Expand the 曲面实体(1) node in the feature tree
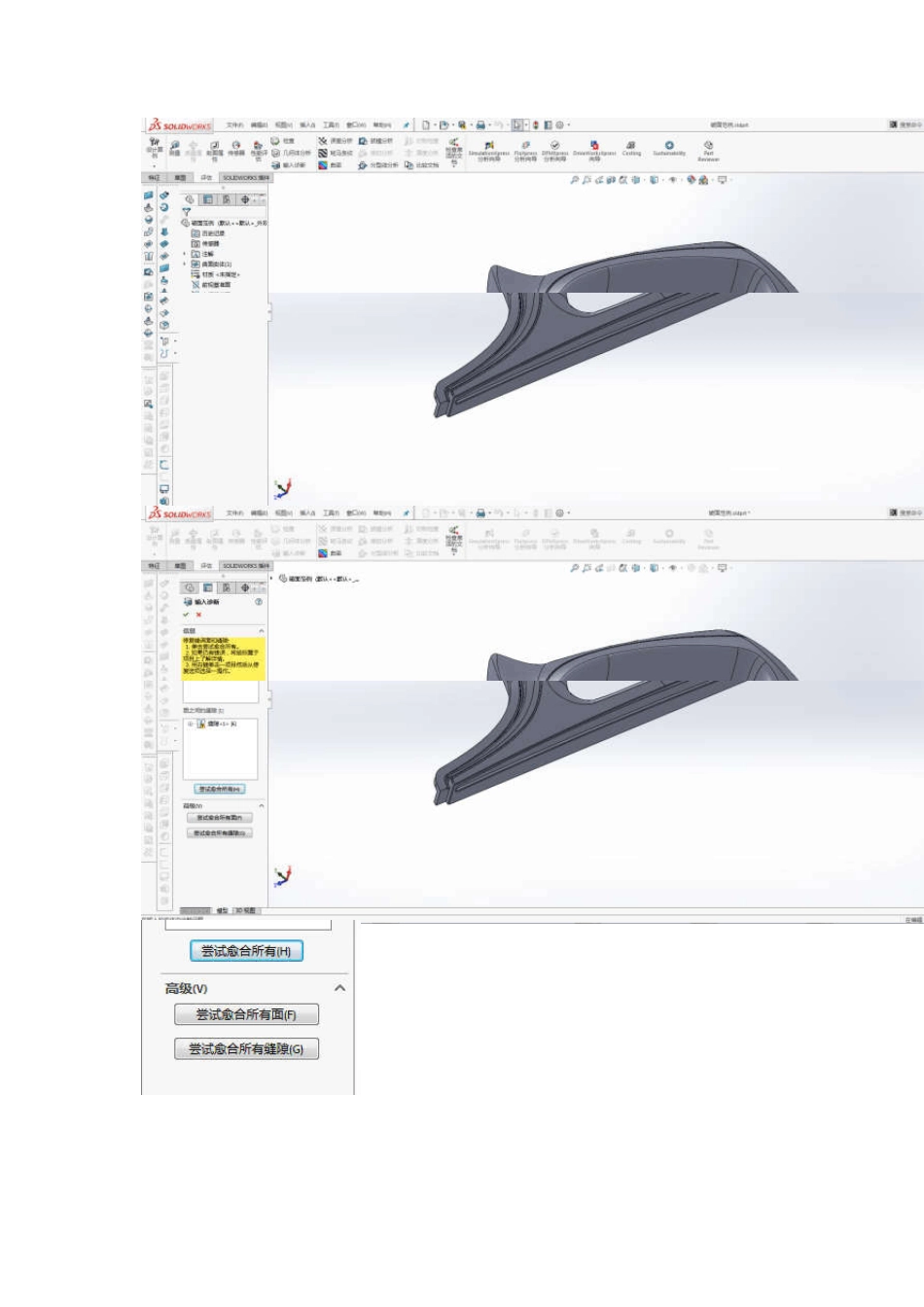This screenshot has width=924, height=1307. point(185,264)
